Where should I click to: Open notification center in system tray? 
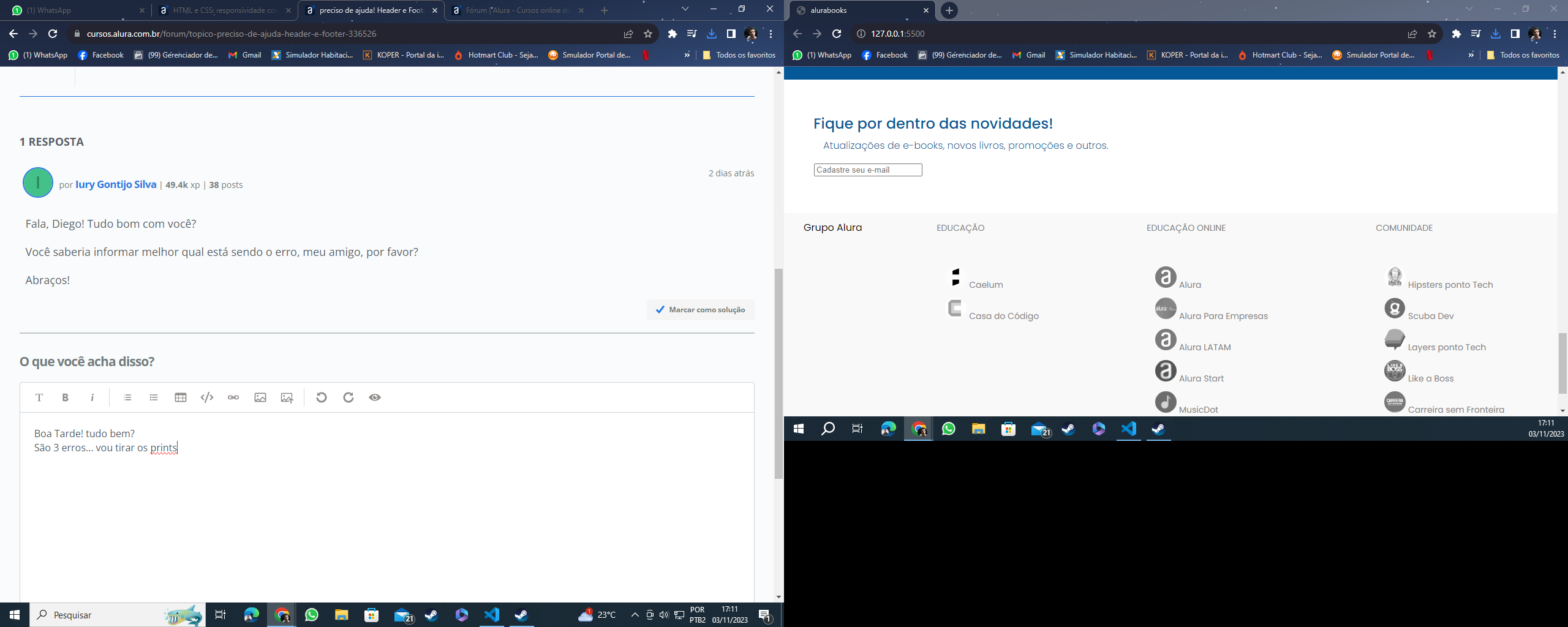765,615
